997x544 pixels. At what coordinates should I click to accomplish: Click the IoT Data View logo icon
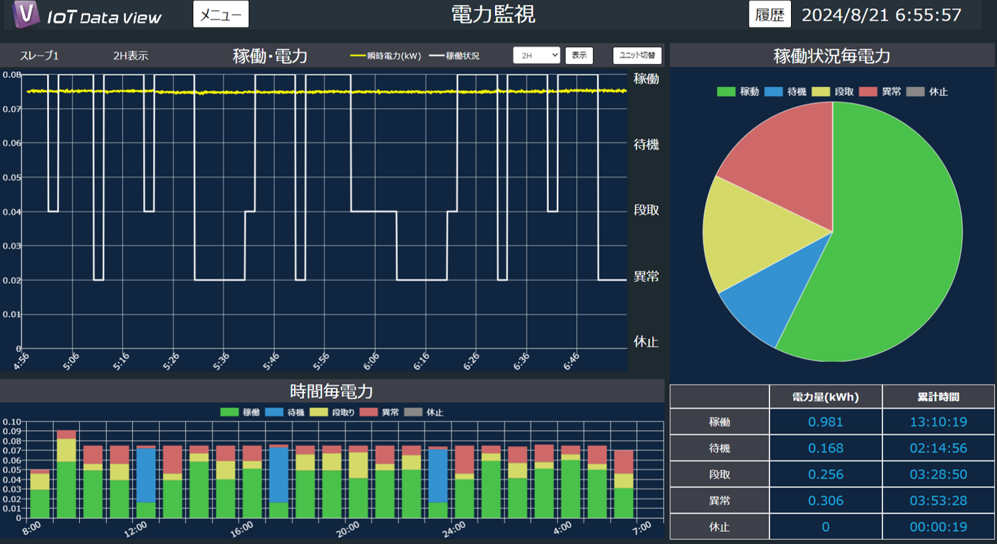(27, 15)
